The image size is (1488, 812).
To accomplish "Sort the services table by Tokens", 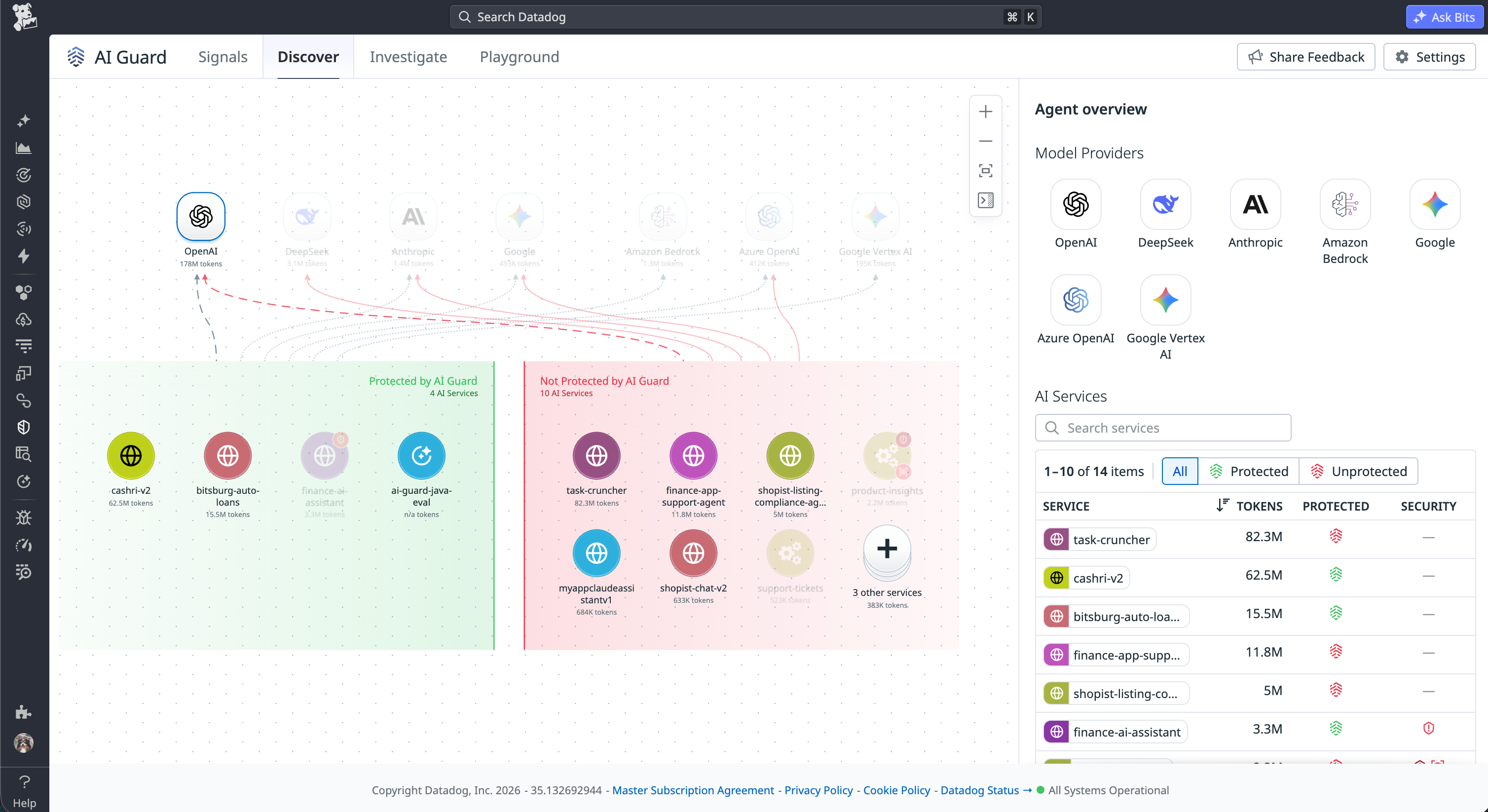I will click(x=1250, y=506).
